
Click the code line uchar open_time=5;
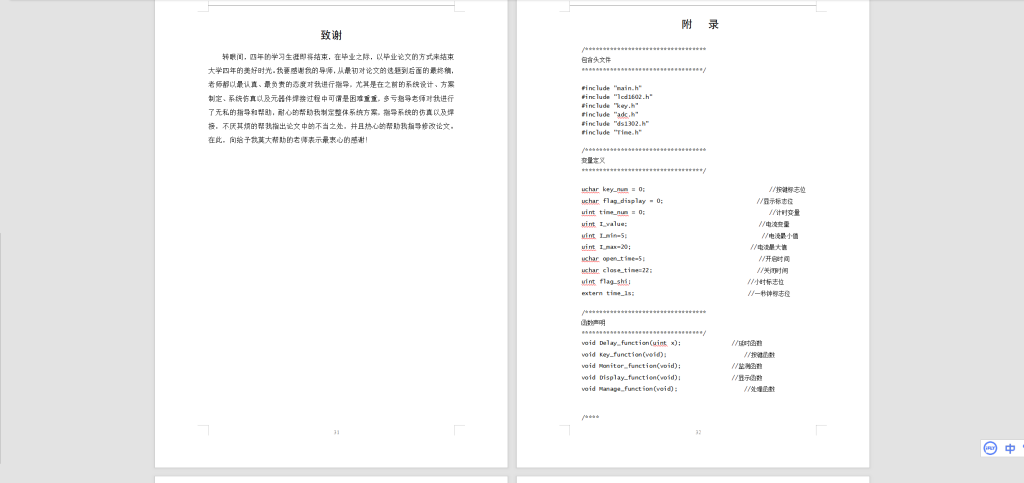[613, 259]
